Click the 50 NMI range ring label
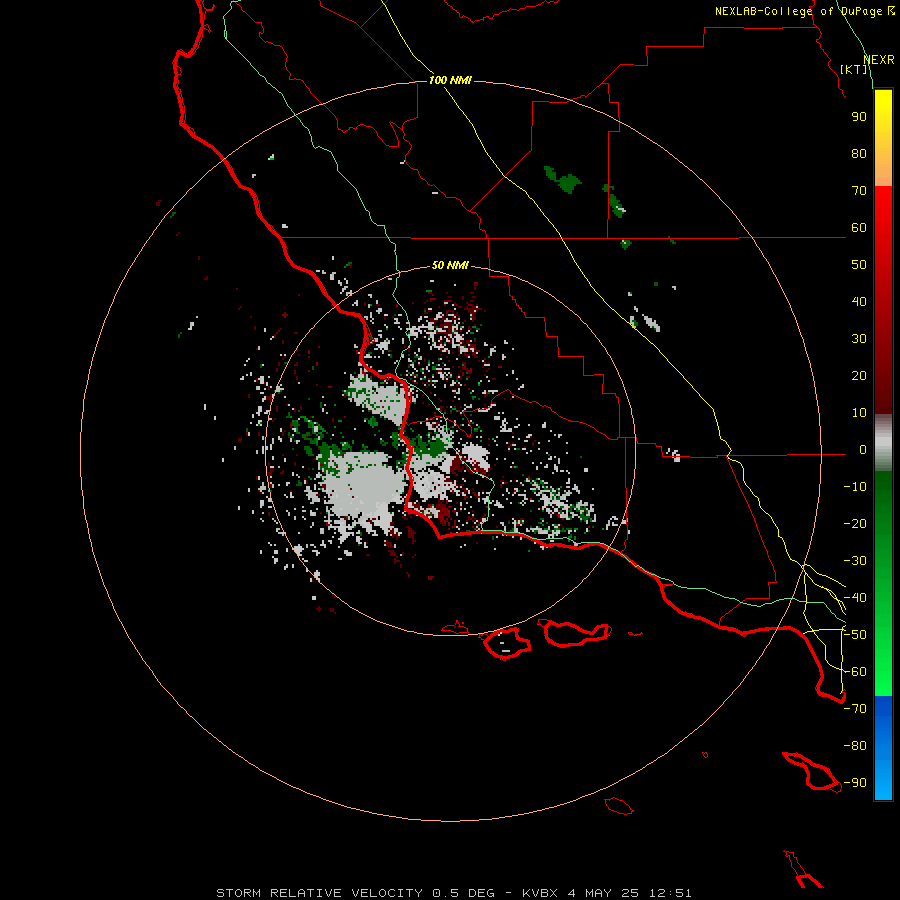The image size is (900, 900). pyautogui.click(x=450, y=265)
